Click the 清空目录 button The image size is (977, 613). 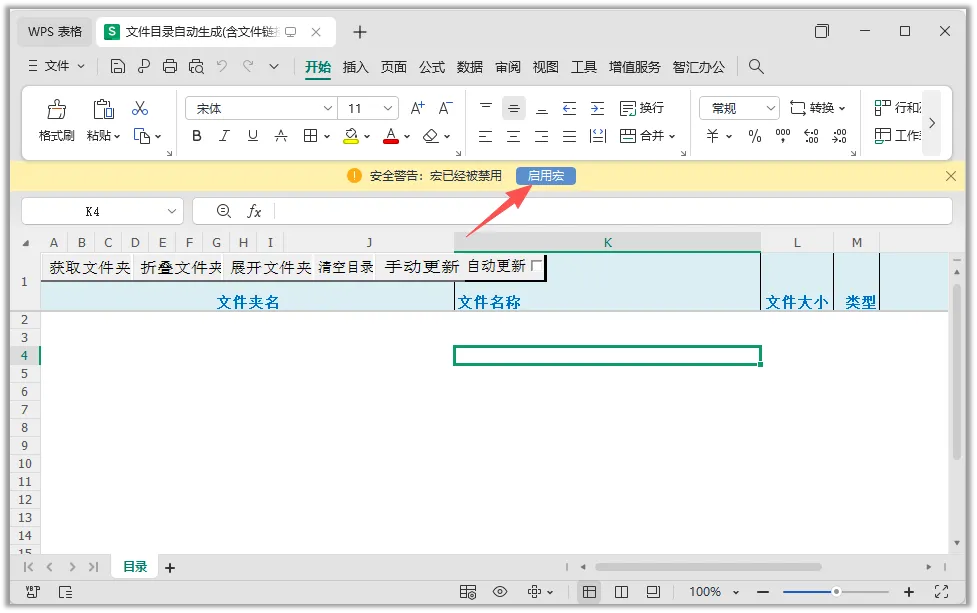coord(345,267)
